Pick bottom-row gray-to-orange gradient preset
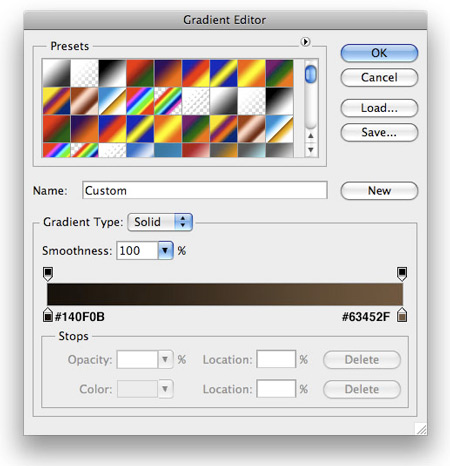The height and width of the screenshot is (466, 450). click(224, 150)
